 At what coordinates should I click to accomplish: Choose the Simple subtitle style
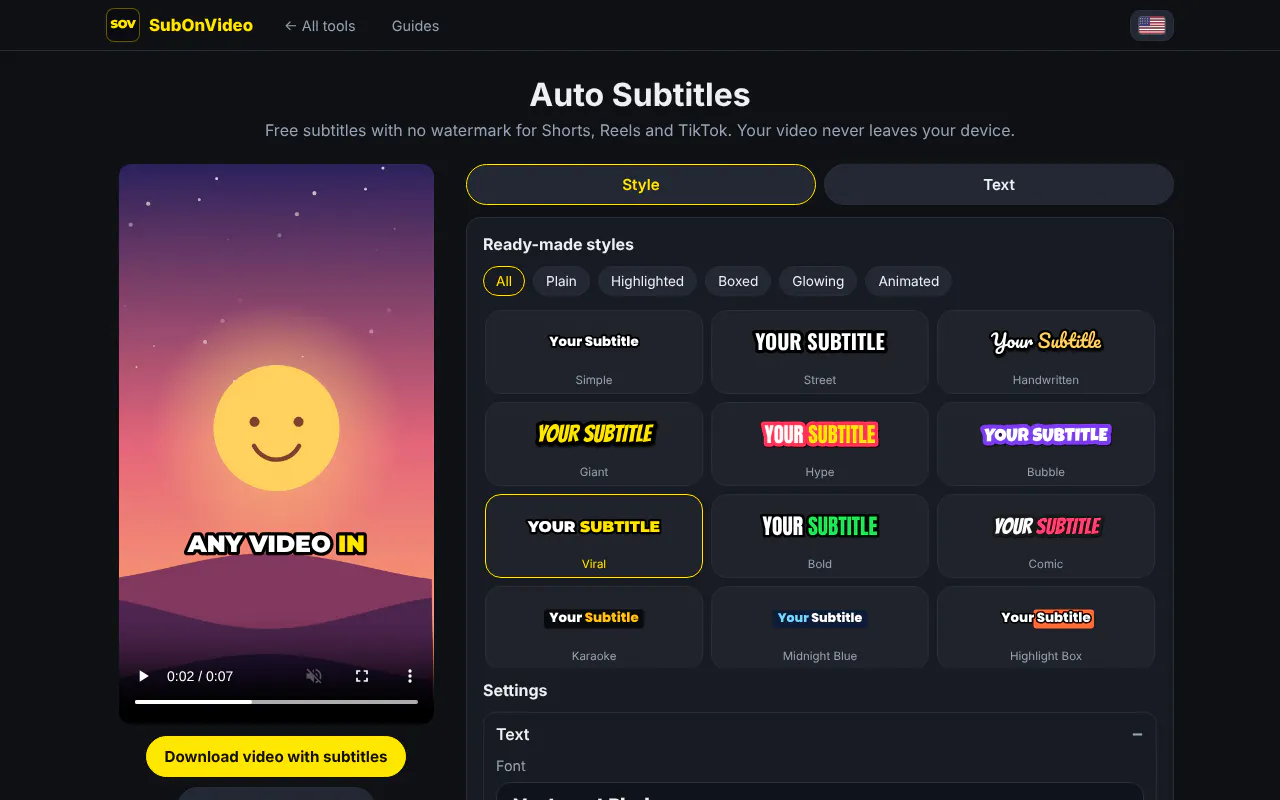point(594,352)
